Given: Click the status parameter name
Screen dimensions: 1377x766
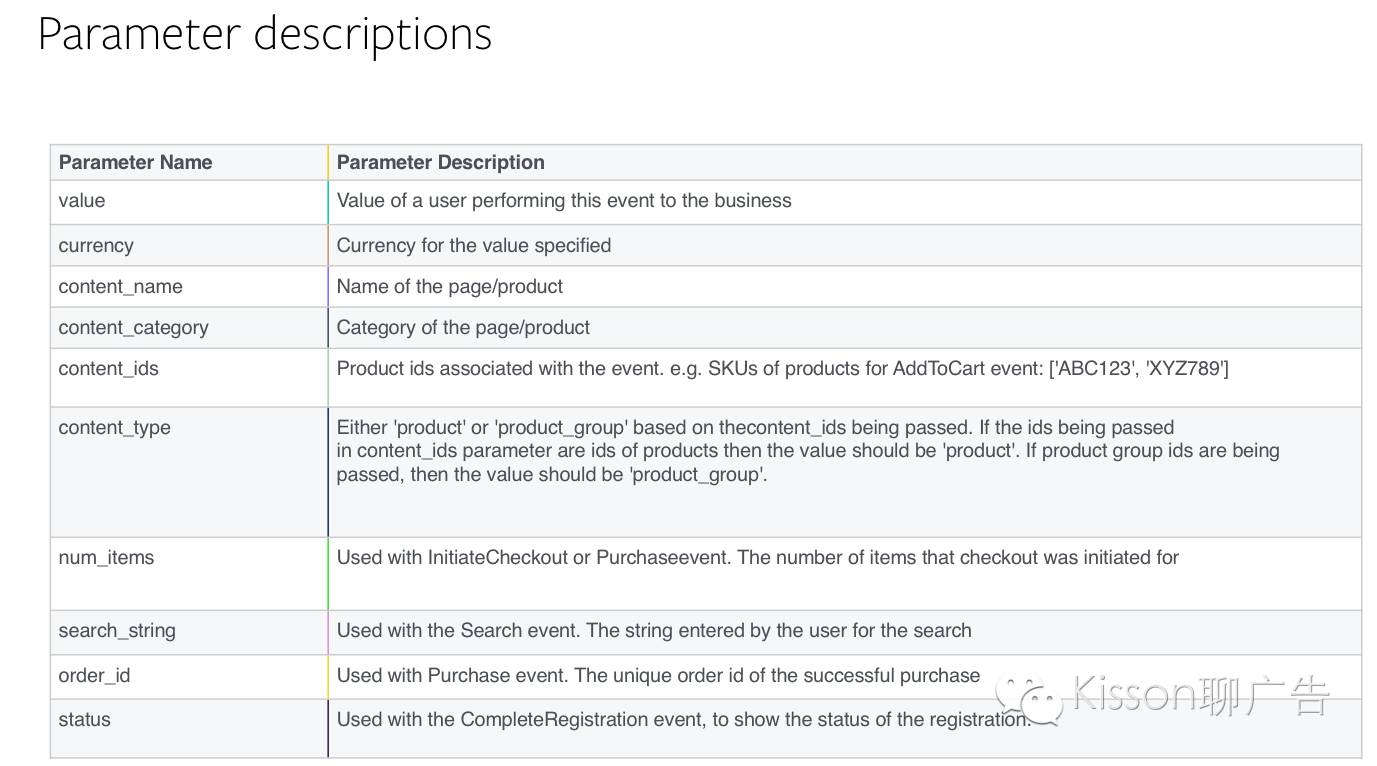Looking at the screenshot, I should [x=84, y=719].
